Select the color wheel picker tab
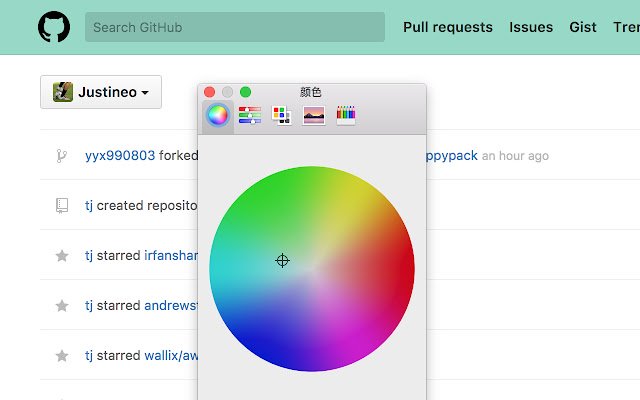Image resolution: width=640 pixels, height=400 pixels. (218, 115)
